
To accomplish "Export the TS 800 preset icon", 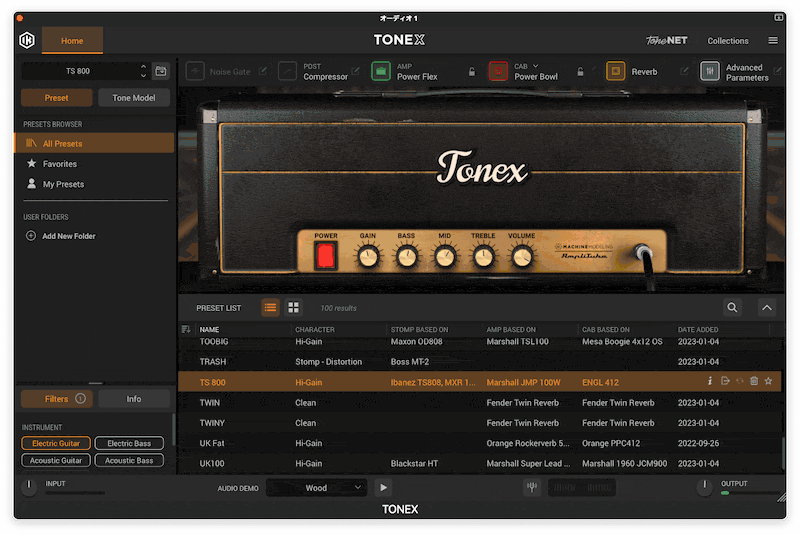I will tap(725, 381).
